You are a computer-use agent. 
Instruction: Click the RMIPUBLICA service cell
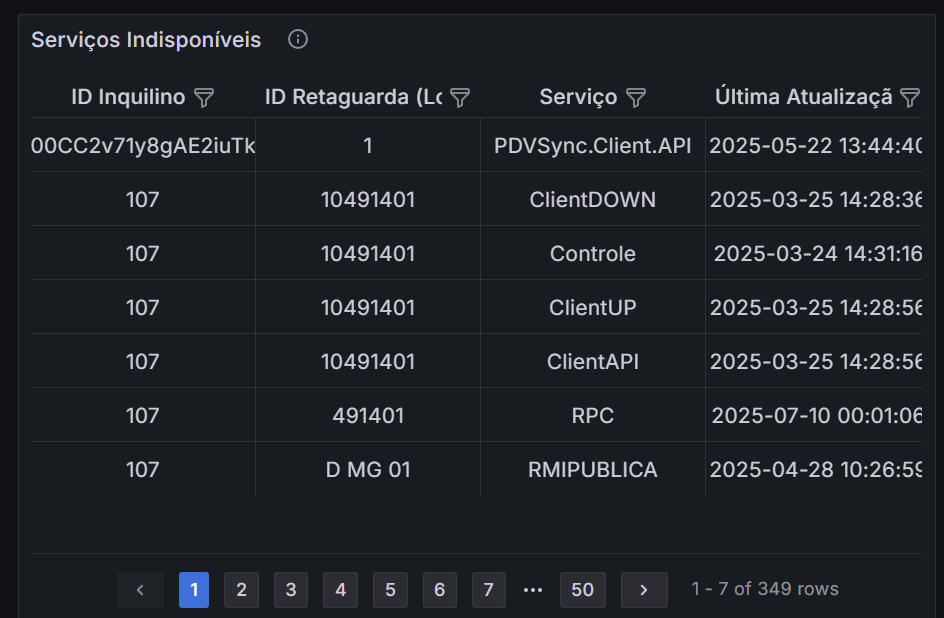(x=592, y=469)
